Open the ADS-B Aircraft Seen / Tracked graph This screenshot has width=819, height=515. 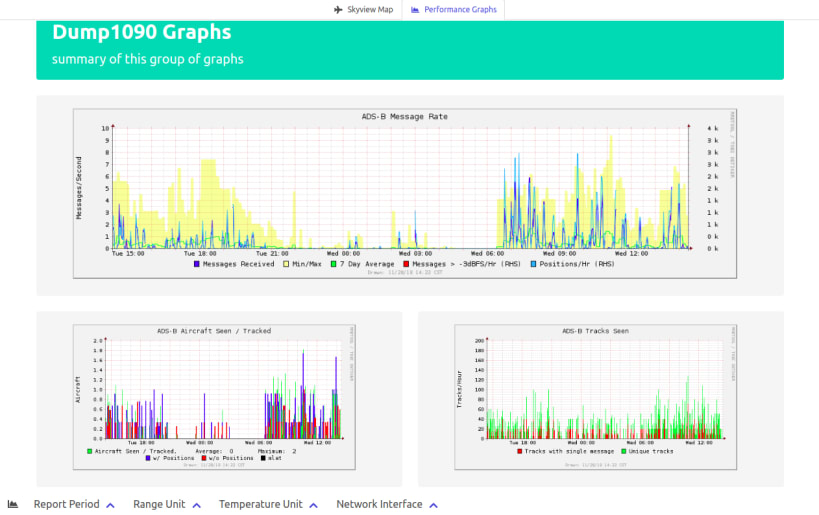pyautogui.click(x=214, y=397)
